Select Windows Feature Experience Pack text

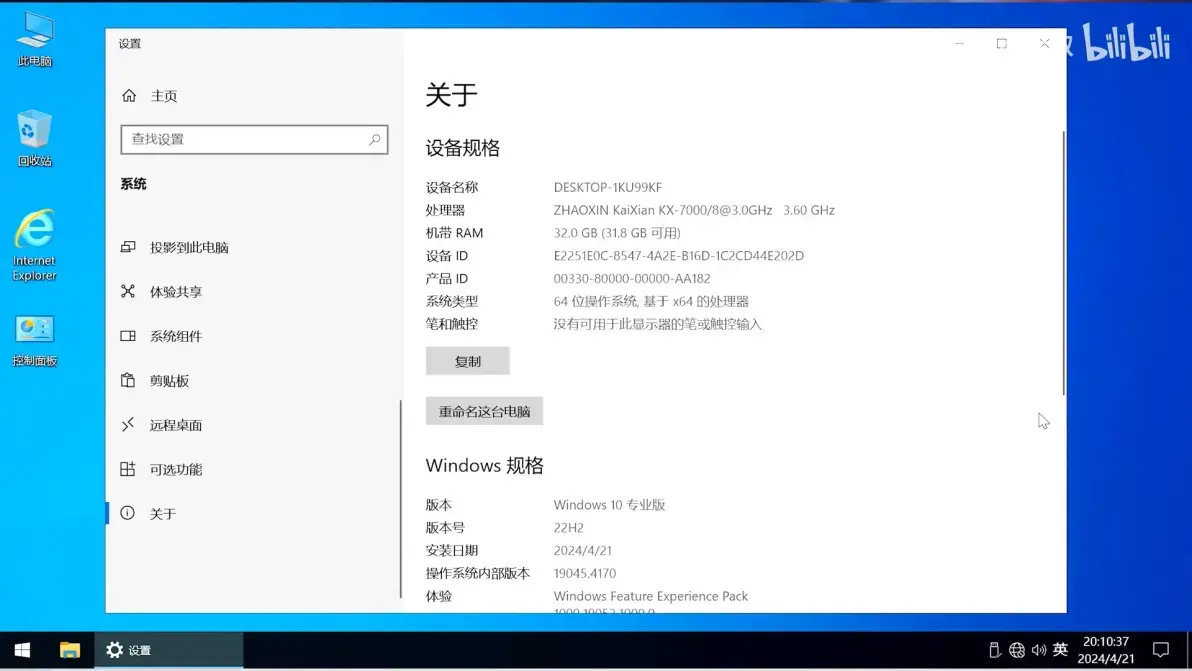pyautogui.click(x=651, y=596)
